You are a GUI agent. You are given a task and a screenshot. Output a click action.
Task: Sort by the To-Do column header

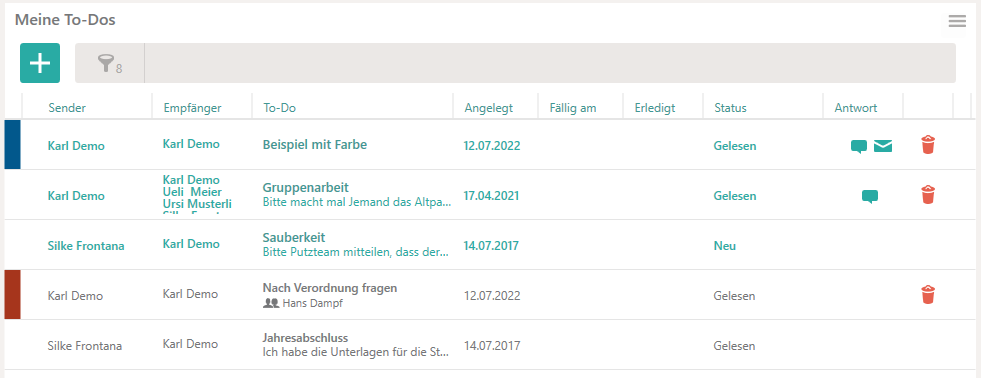coord(279,108)
